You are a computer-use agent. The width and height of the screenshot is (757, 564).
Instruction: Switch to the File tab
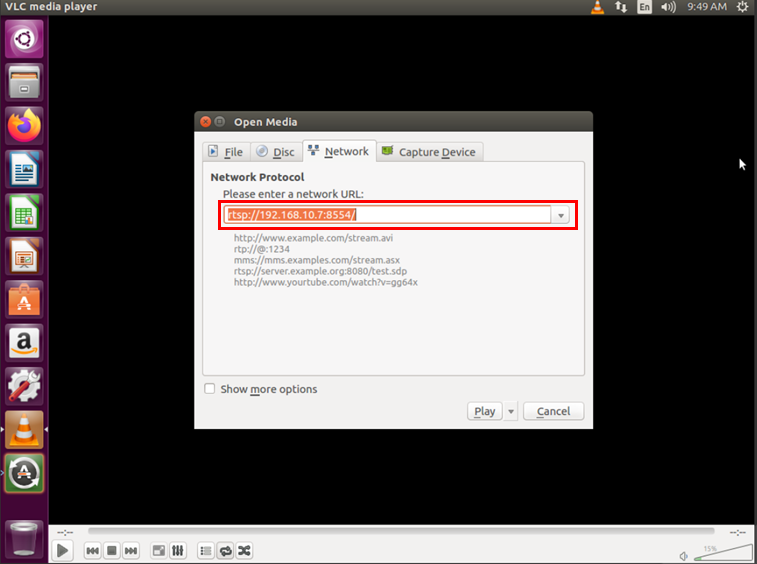226,152
